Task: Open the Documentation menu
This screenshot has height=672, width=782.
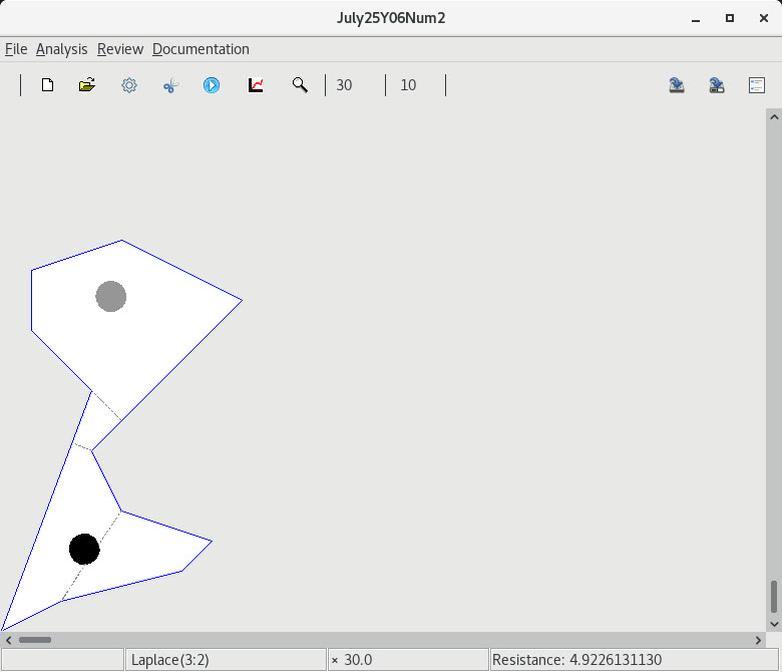Action: (200, 49)
